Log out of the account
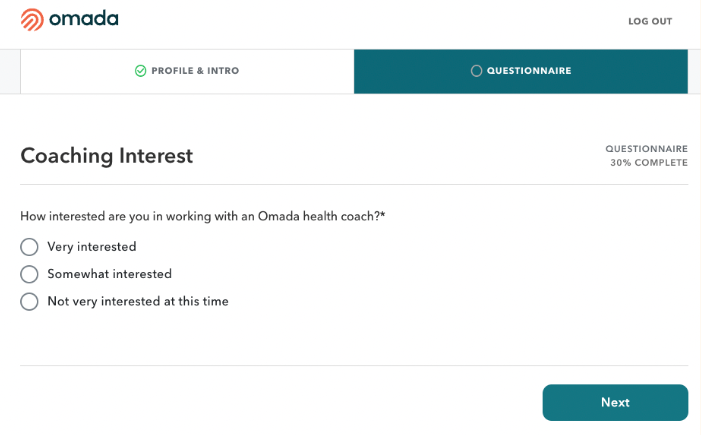The image size is (701, 435). tap(650, 21)
